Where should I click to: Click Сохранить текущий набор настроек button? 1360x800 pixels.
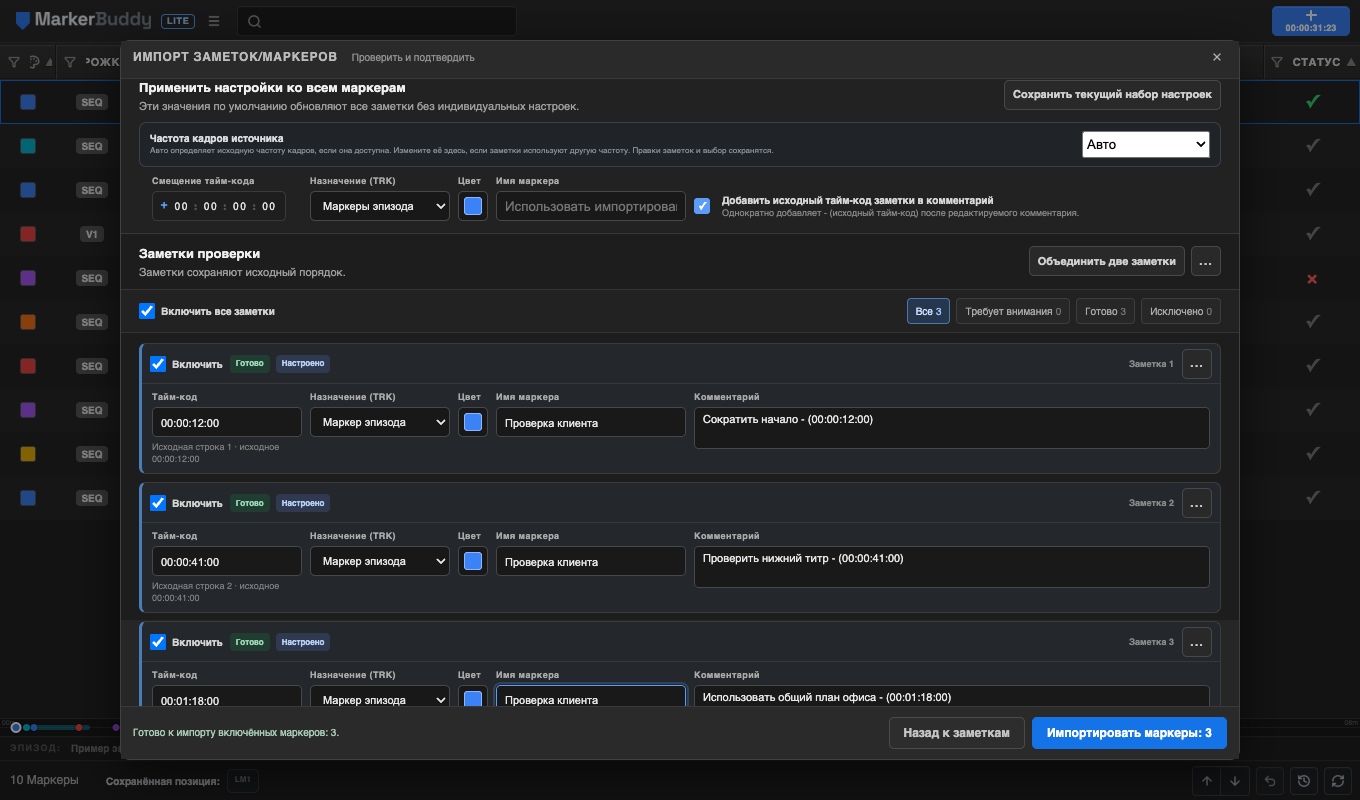1112,95
